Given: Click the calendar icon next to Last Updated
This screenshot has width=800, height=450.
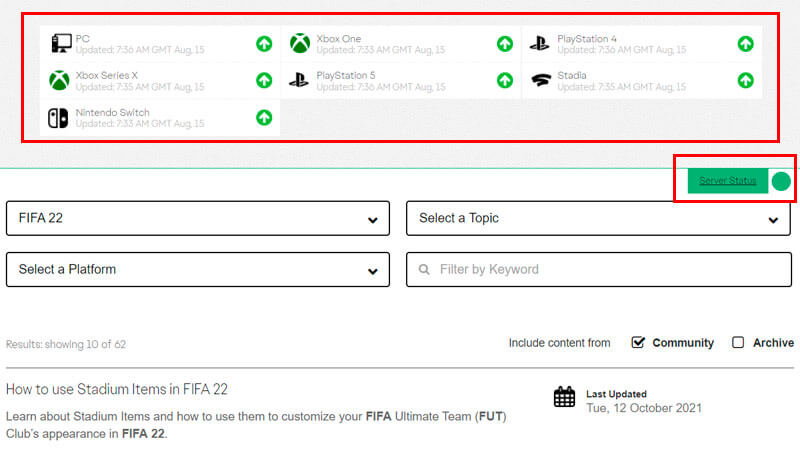Looking at the screenshot, I should [564, 397].
